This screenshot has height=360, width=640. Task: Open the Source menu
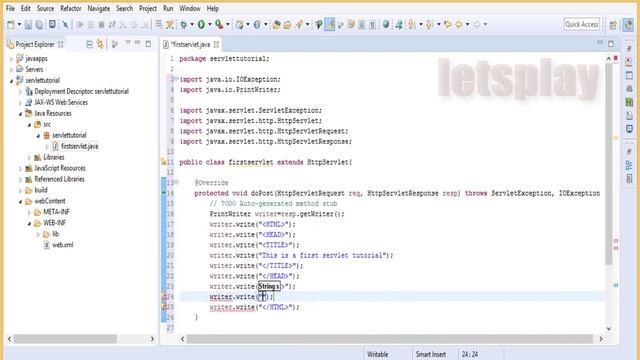[x=45, y=8]
